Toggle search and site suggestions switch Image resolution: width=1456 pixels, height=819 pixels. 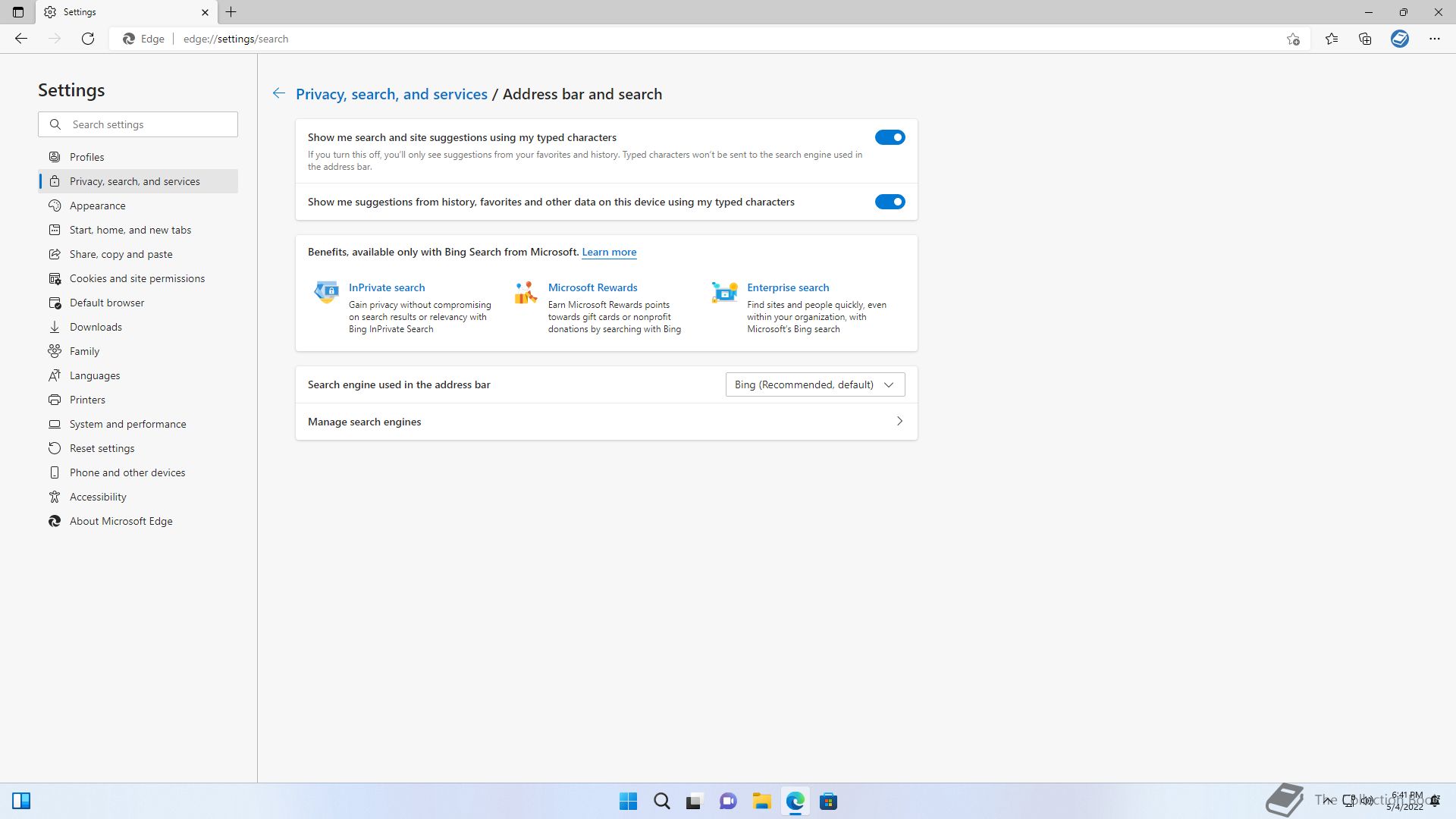pyautogui.click(x=890, y=137)
